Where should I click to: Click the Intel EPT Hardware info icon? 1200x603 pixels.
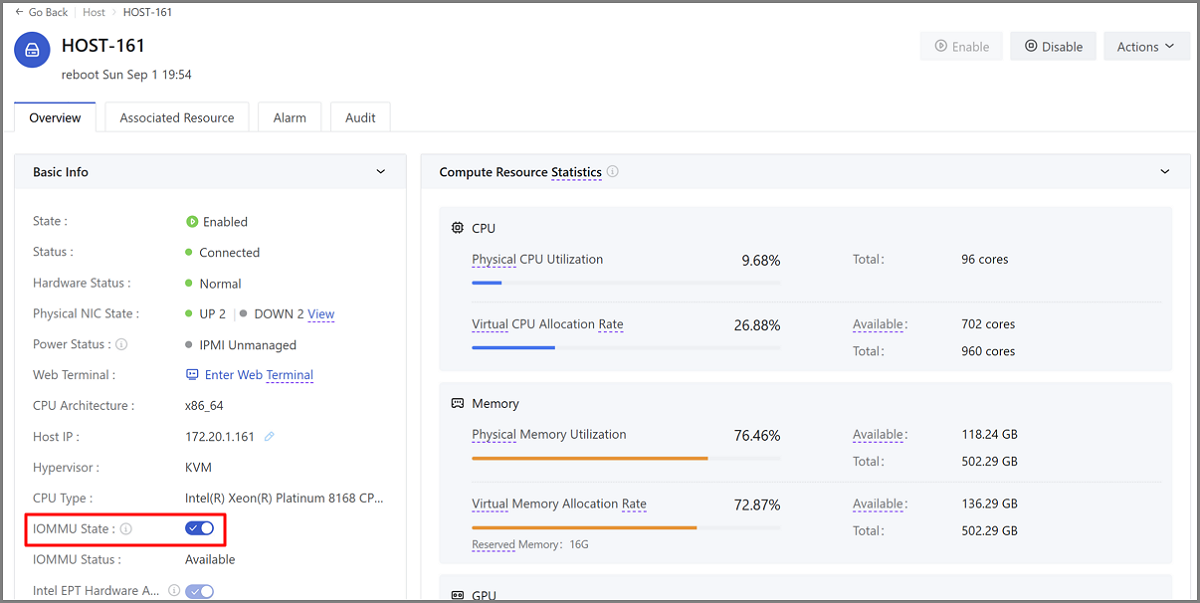click(x=174, y=591)
